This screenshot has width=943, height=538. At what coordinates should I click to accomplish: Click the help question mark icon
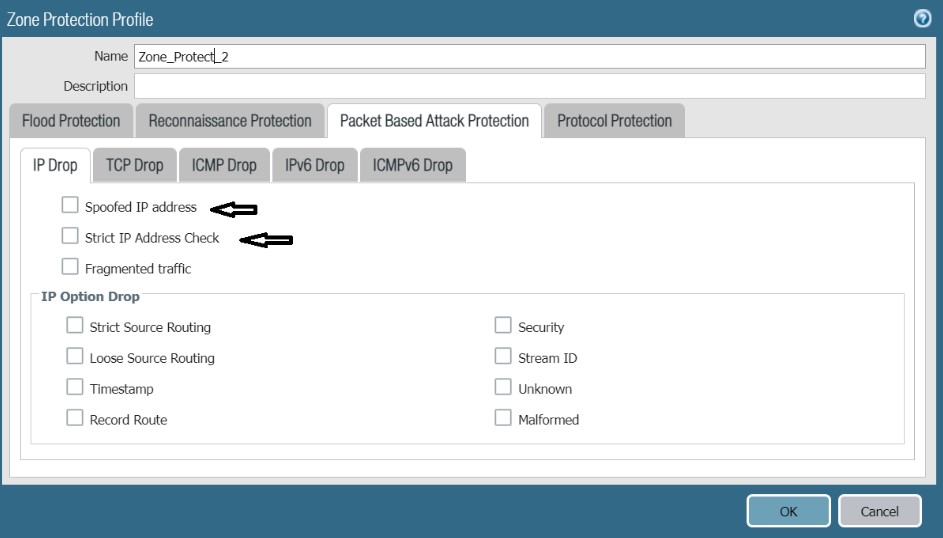[925, 17]
